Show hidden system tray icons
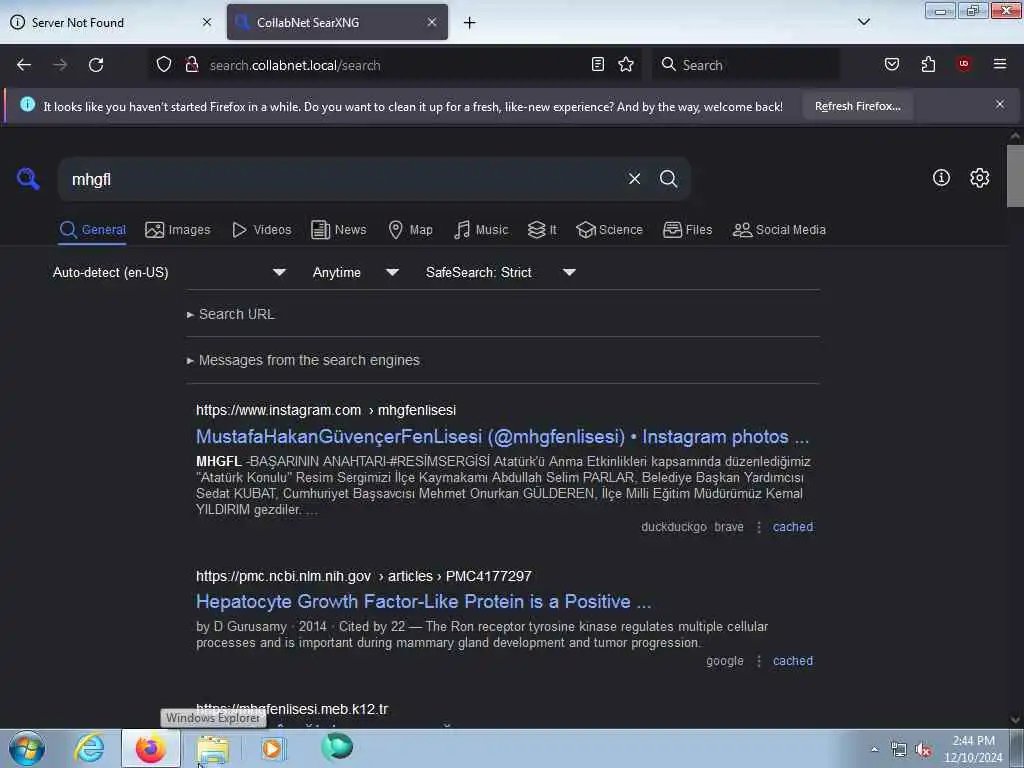The width and height of the screenshot is (1024, 768). click(874, 750)
